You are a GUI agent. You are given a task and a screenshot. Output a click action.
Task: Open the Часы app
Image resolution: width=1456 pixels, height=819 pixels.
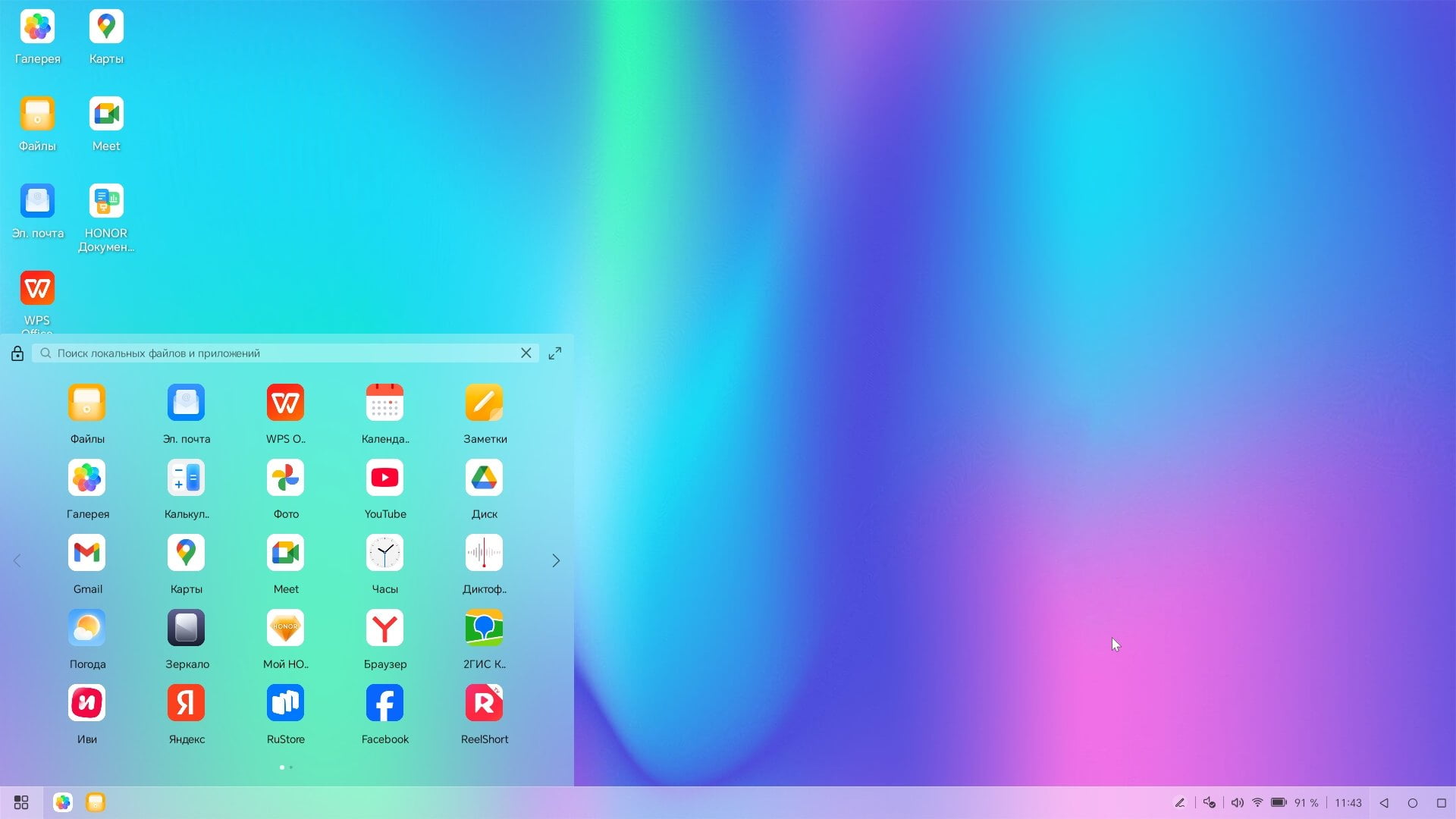pyautogui.click(x=385, y=563)
